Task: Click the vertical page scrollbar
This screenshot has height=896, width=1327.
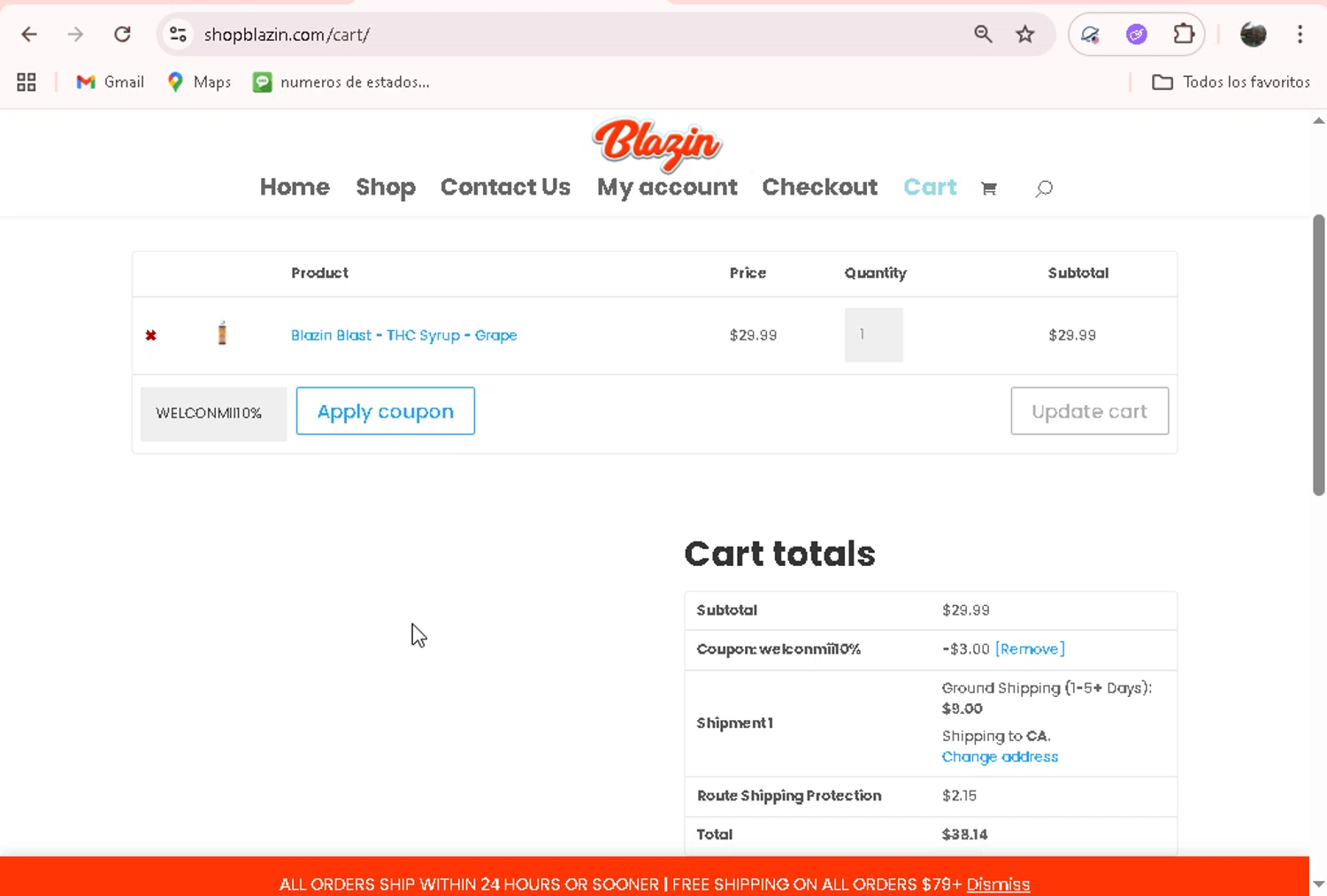Action: (x=1319, y=354)
